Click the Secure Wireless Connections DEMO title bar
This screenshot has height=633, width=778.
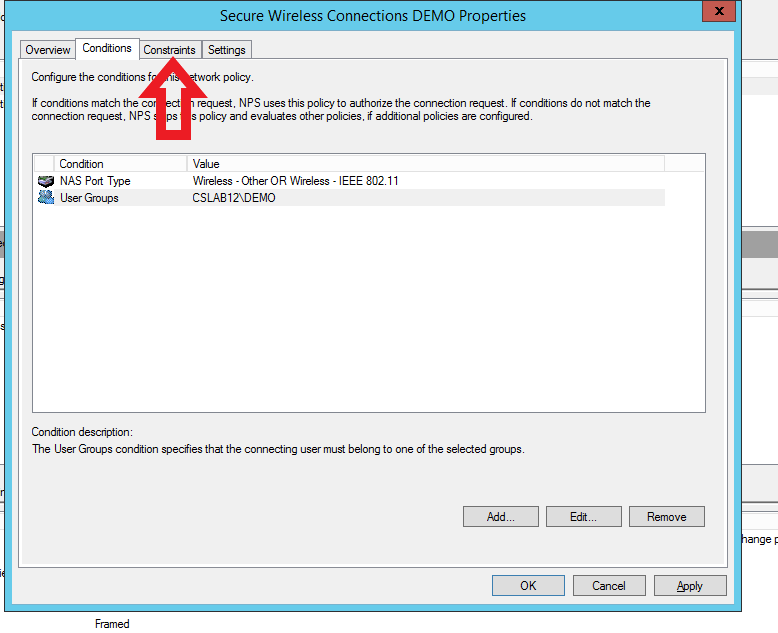[x=372, y=16]
